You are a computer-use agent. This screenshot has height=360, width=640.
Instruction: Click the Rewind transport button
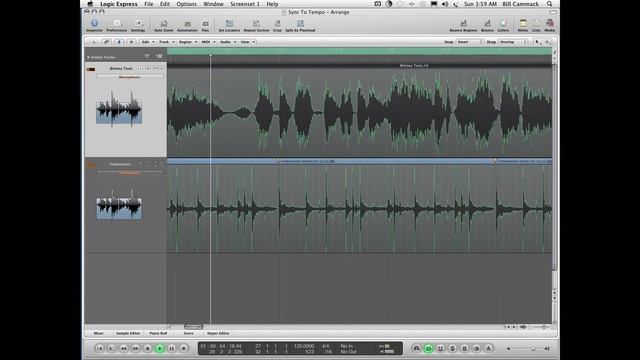[123, 348]
